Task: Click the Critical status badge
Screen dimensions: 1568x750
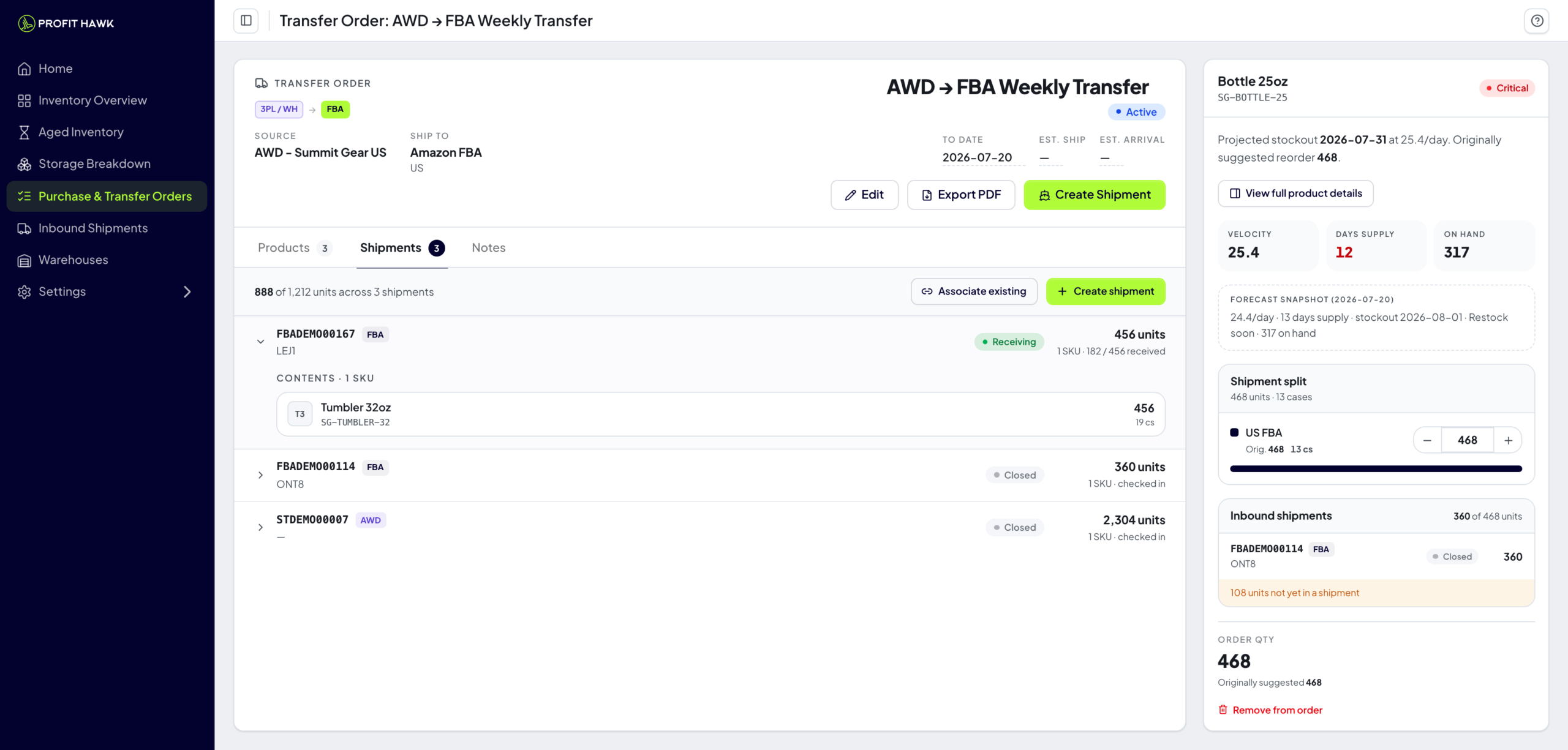Action: click(1507, 88)
